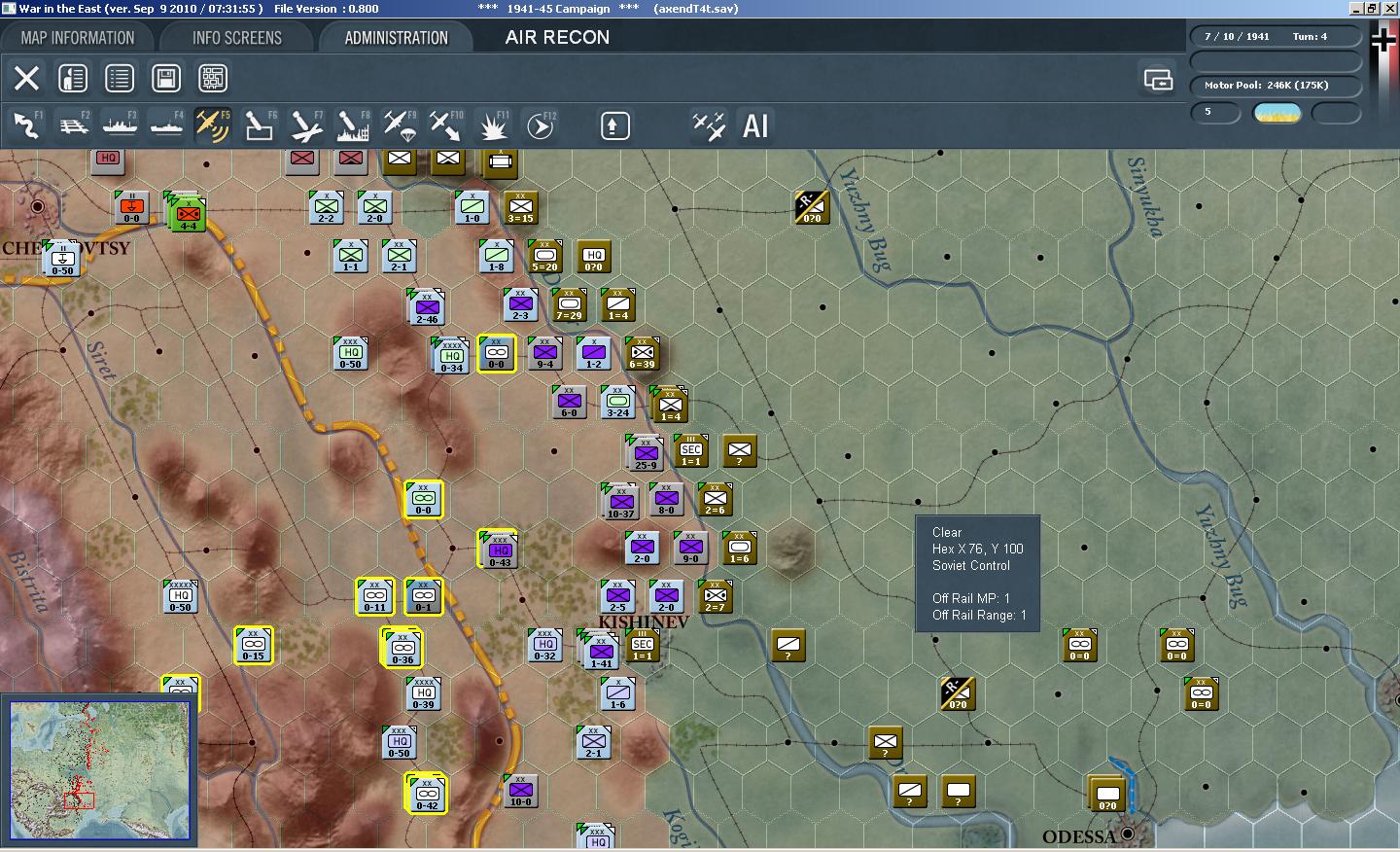This screenshot has width=1400, height=852.
Task: Select the purple unit counter 9-4
Action: 545,354
